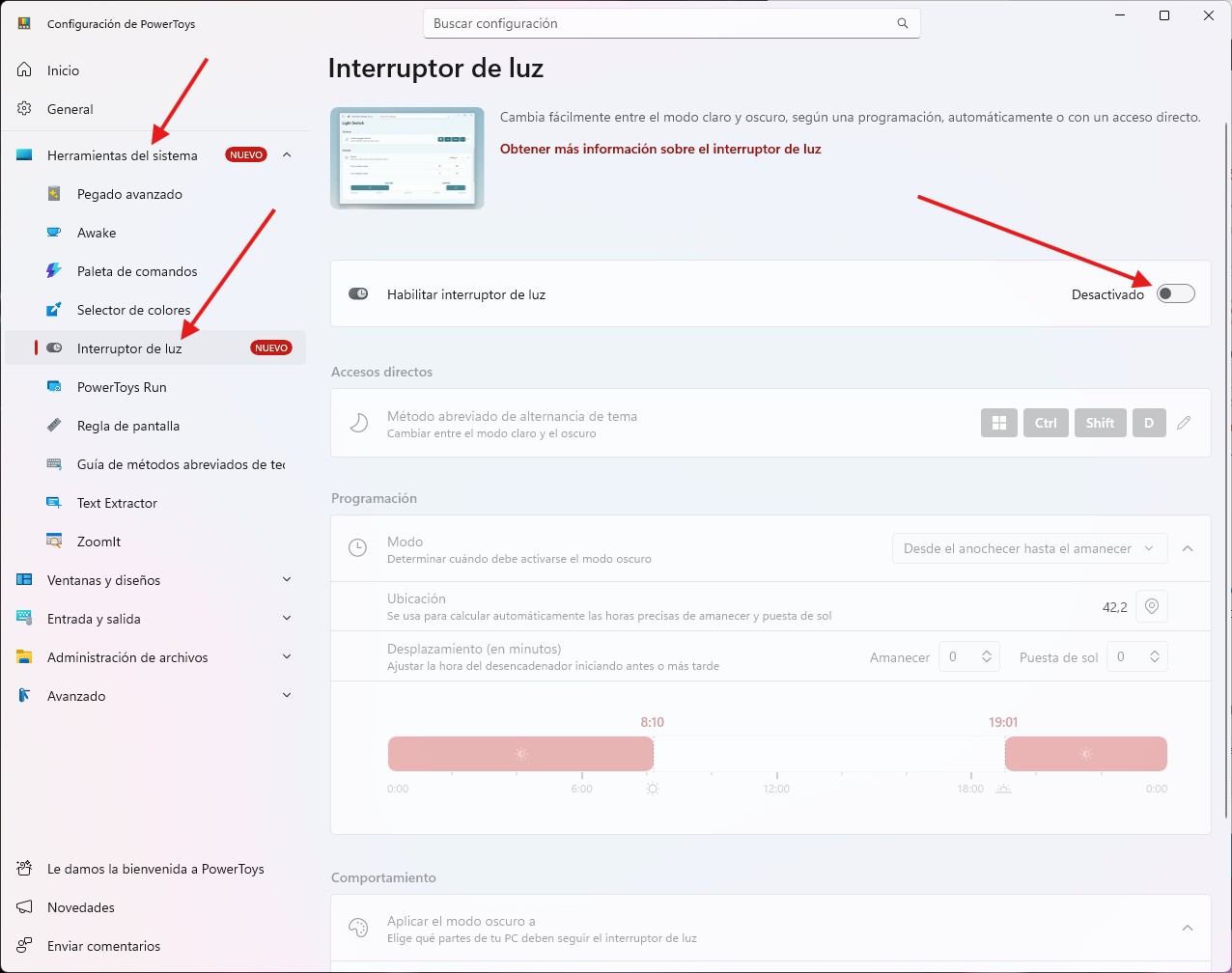
Task: Collapse the Aplicar el modo oscuro a section
Action: pyautogui.click(x=1188, y=929)
